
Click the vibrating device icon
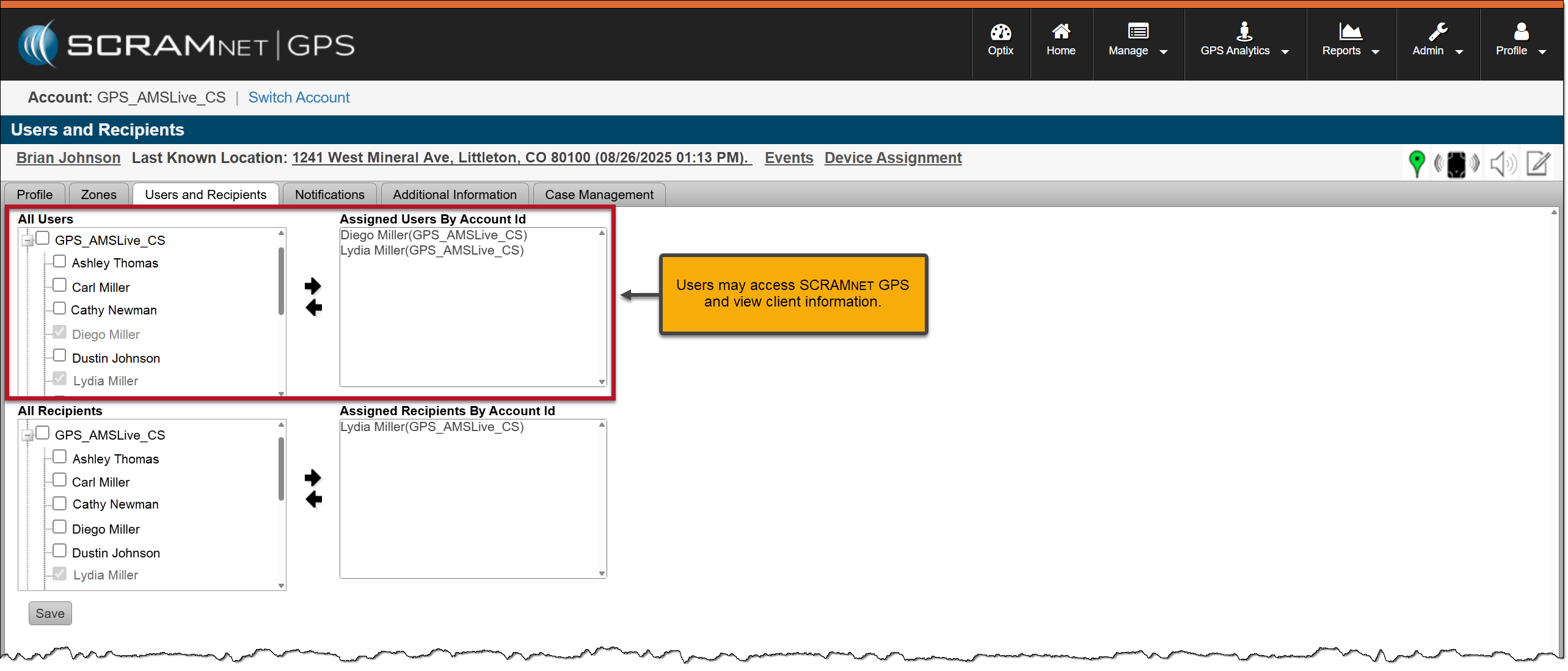(x=1456, y=164)
